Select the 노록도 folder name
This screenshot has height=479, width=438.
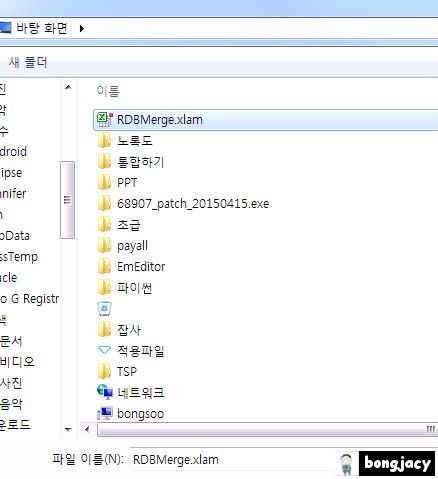click(134, 141)
